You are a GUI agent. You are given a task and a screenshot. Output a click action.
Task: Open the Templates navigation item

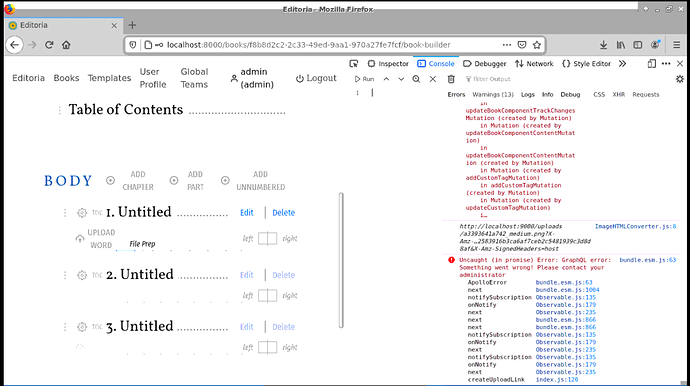pyautogui.click(x=109, y=78)
